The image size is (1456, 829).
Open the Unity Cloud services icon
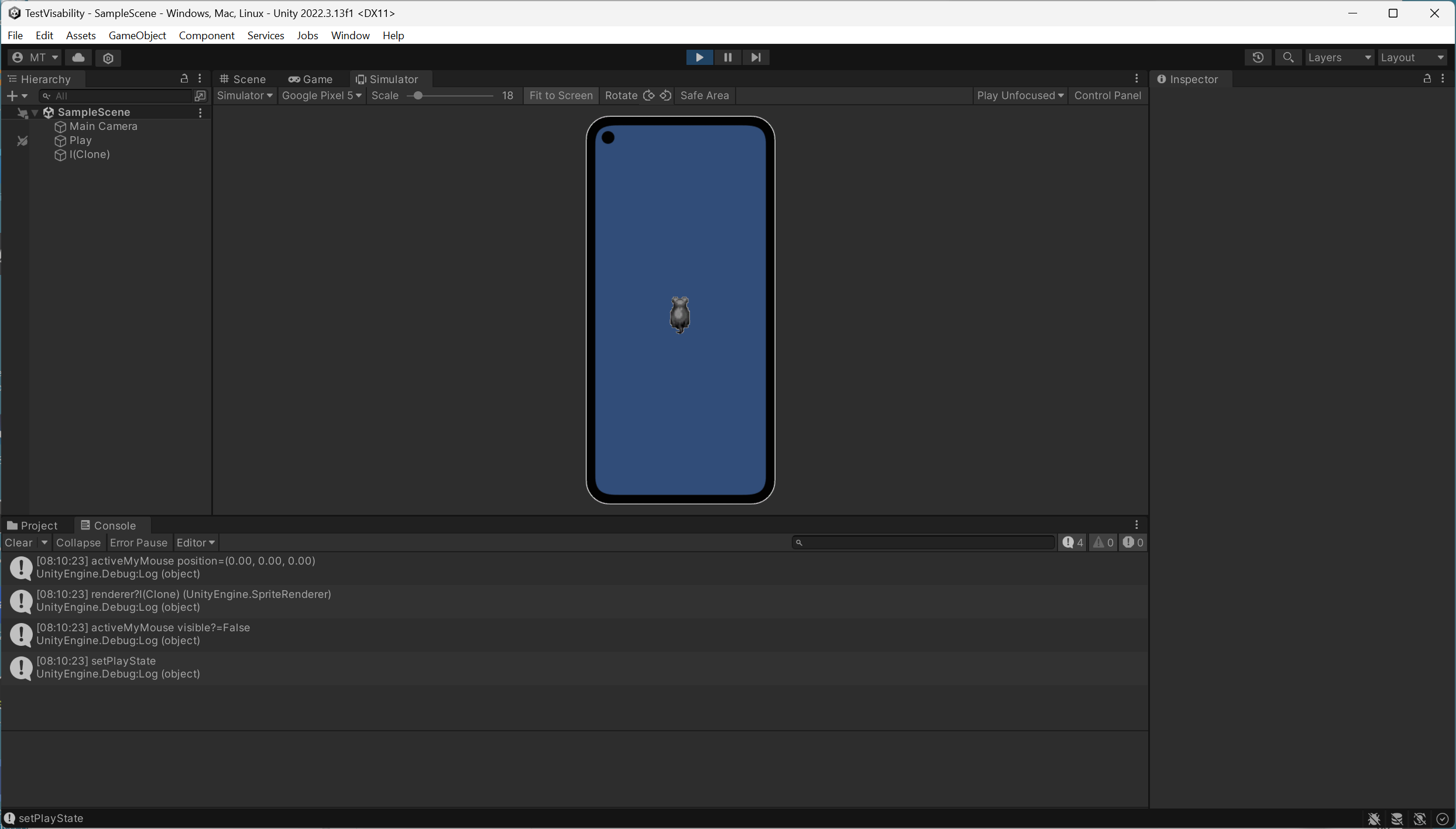78,57
